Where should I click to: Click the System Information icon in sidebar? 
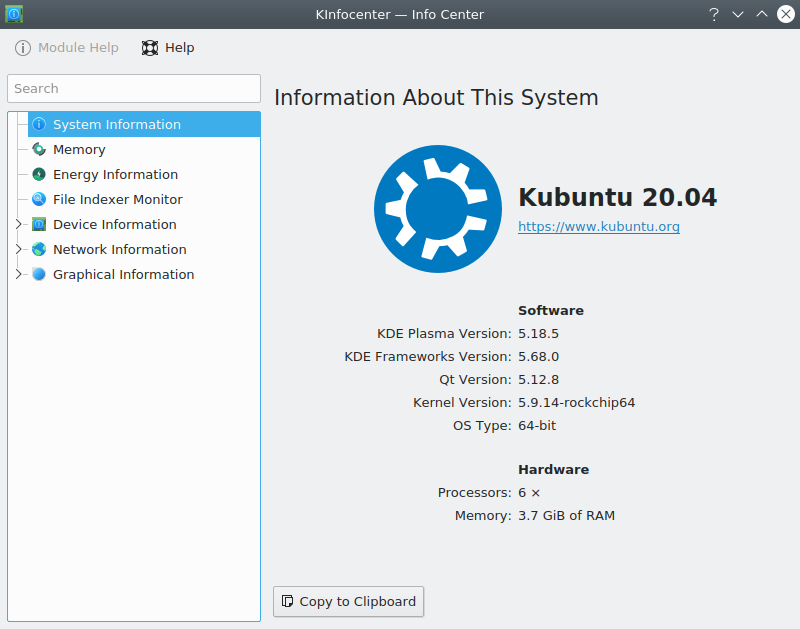39,125
